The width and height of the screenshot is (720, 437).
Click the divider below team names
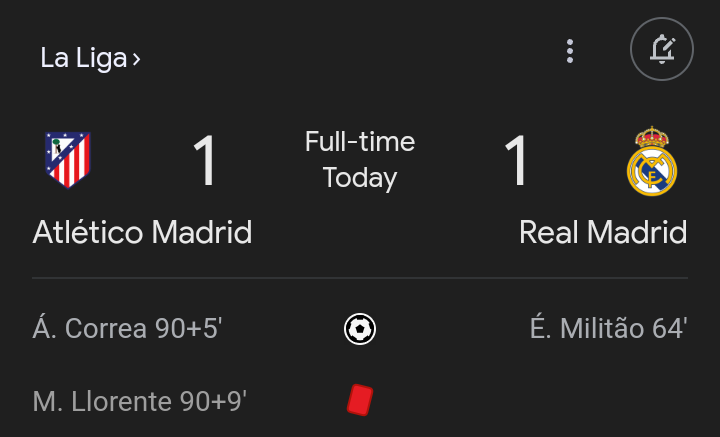point(360,278)
